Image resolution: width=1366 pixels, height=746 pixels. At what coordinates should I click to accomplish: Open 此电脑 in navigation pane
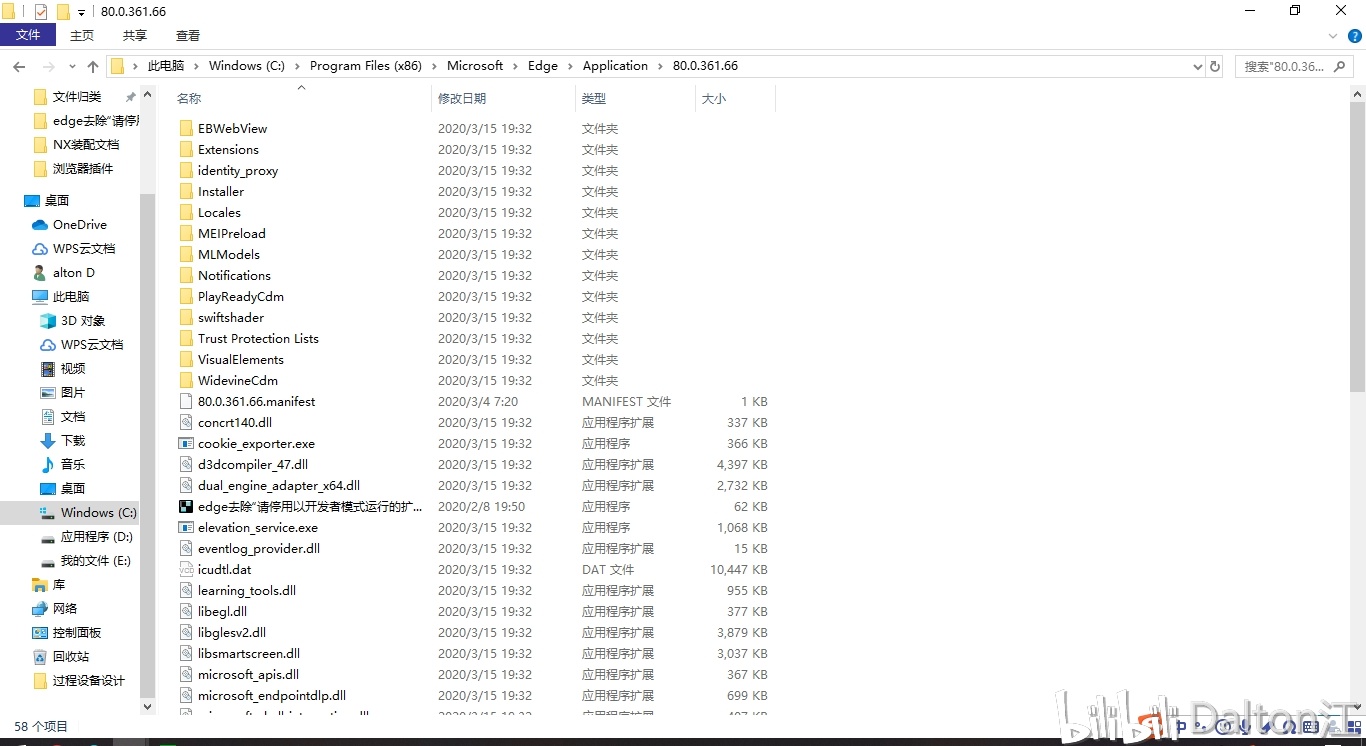(x=70, y=296)
